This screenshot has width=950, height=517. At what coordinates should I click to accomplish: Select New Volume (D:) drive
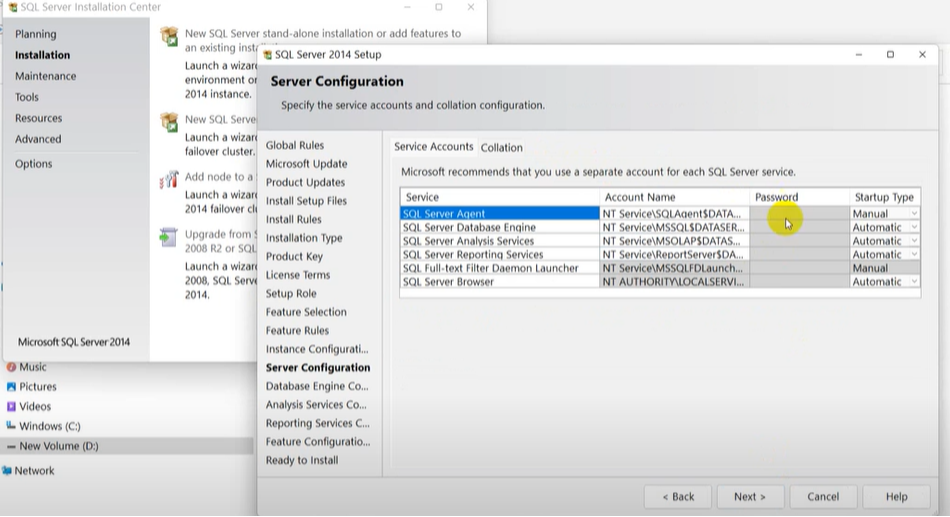(58, 447)
